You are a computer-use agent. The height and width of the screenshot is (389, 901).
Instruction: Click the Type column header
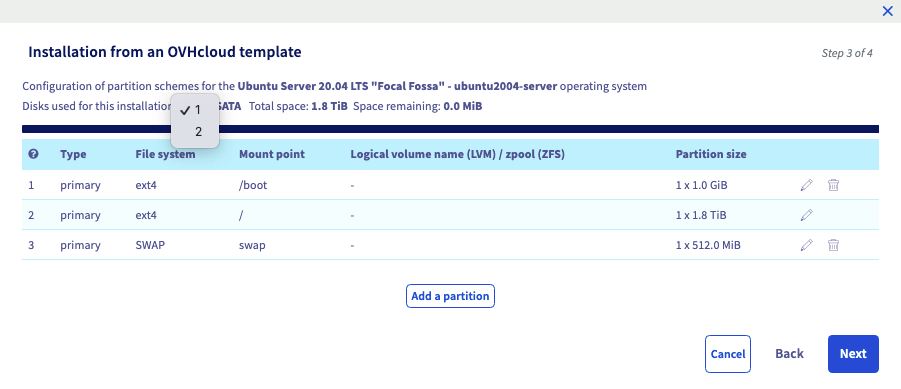click(73, 154)
